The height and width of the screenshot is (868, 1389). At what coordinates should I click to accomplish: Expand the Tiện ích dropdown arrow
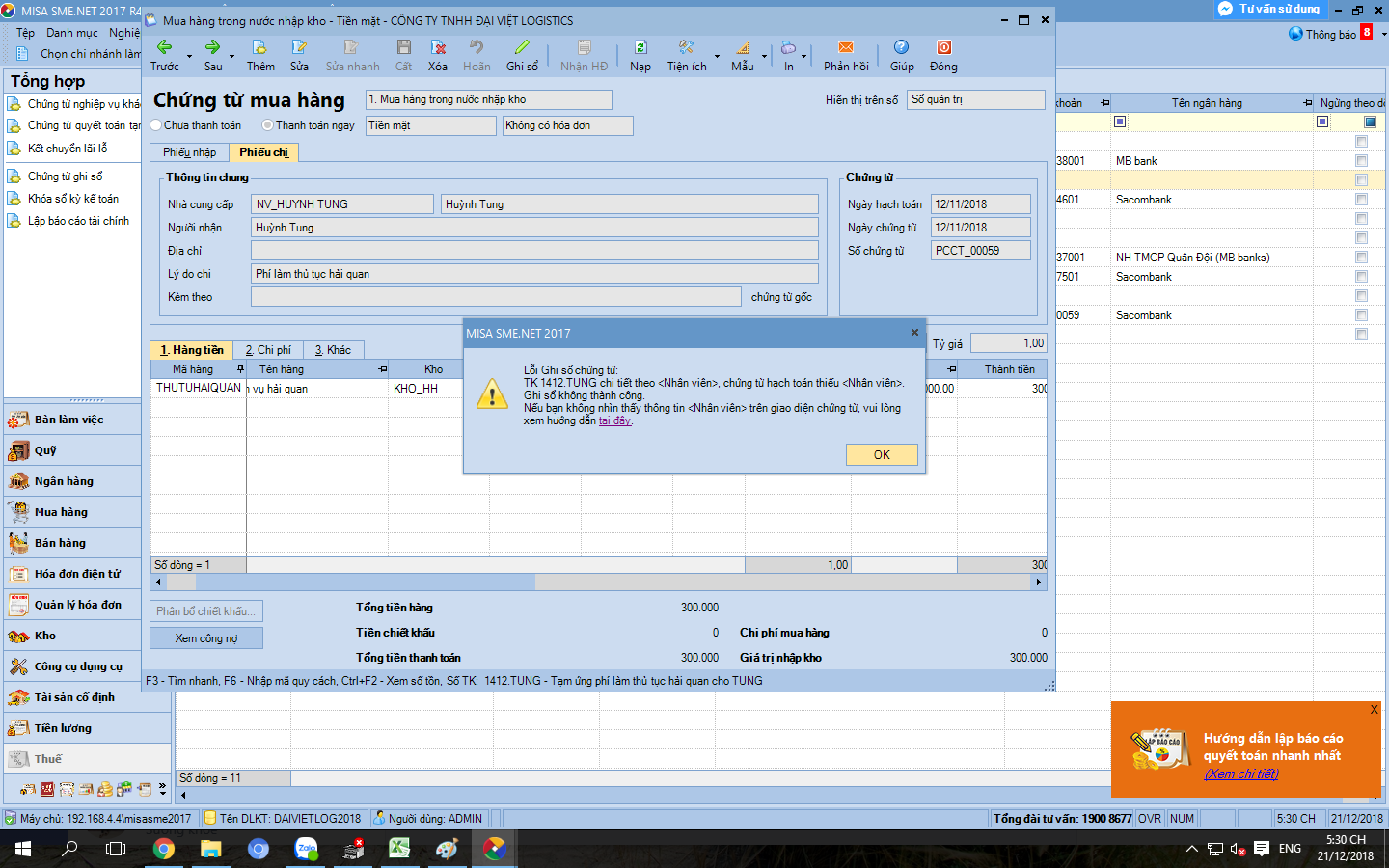717,57
